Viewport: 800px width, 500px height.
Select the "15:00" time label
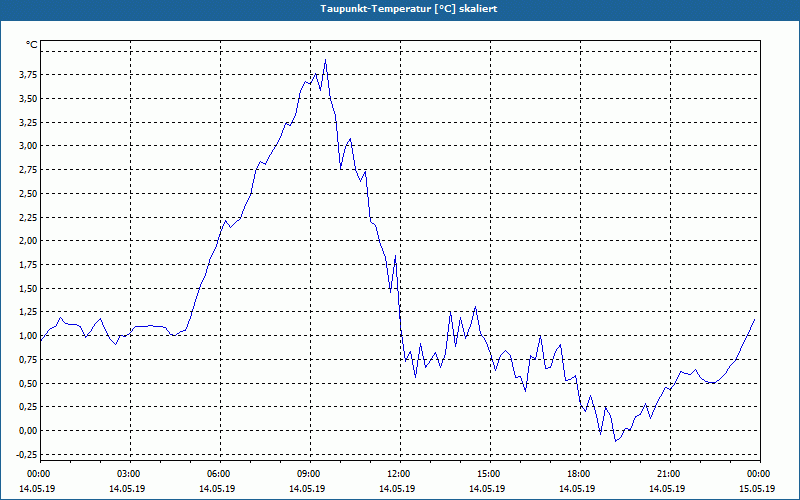click(488, 474)
